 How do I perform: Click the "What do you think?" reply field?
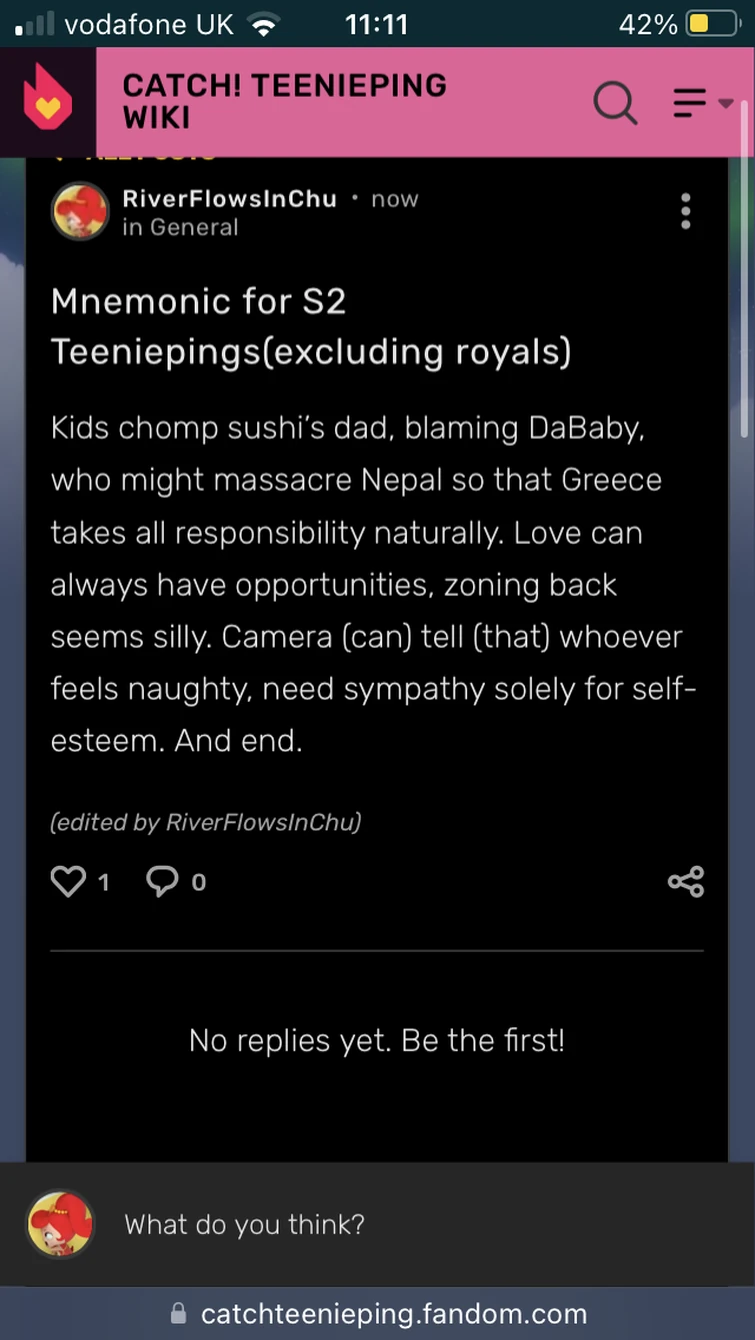pos(400,1224)
